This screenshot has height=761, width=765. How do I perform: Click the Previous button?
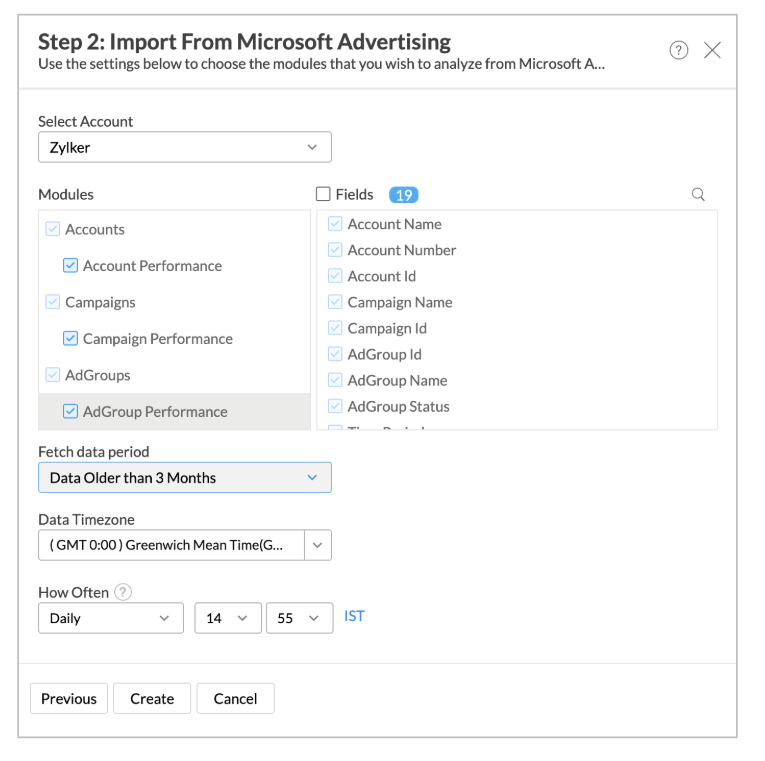69,699
